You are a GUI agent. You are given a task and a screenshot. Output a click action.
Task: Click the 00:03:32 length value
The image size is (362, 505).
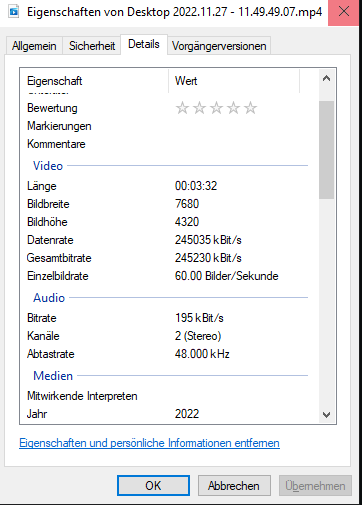click(196, 186)
